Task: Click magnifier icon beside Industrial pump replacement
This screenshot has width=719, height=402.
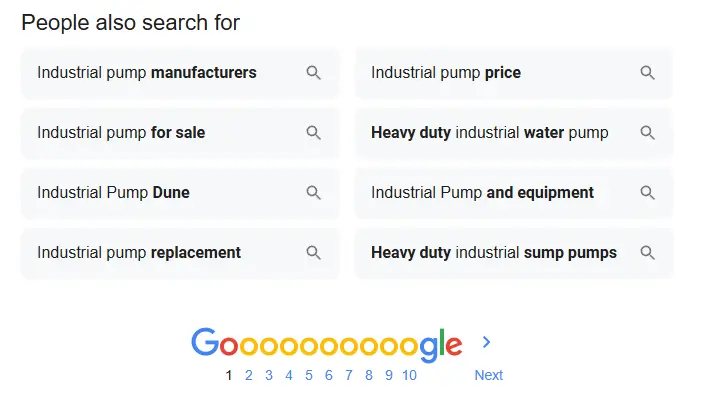Action: pyautogui.click(x=313, y=253)
